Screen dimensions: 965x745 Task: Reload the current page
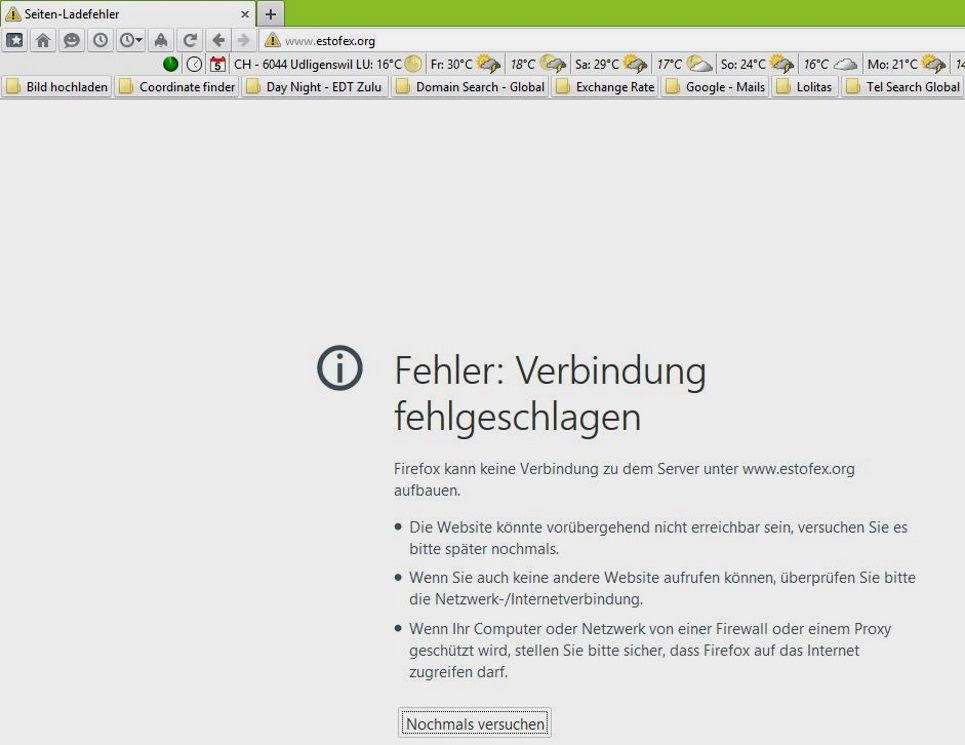190,41
